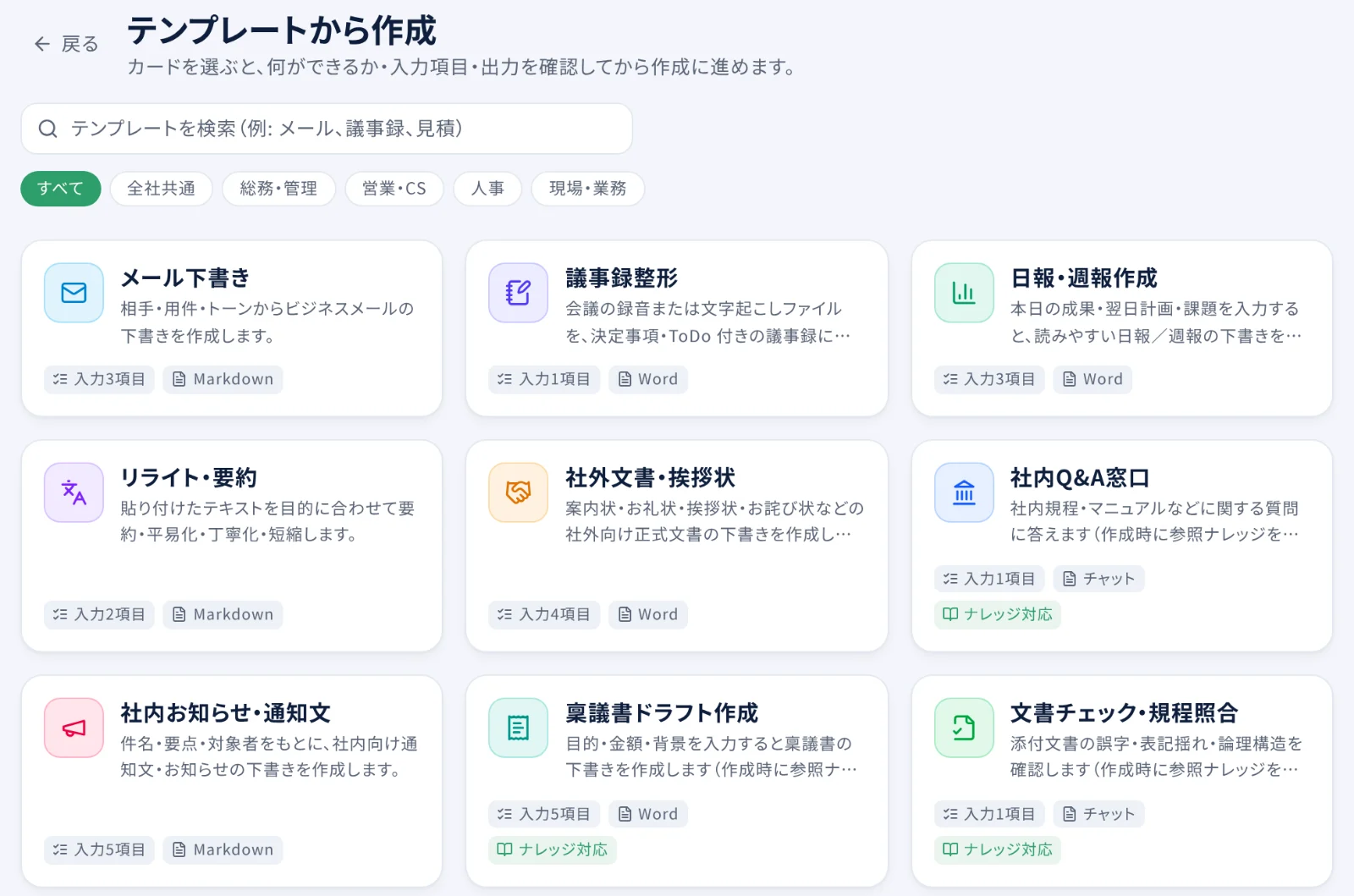This screenshot has height=896, width=1354.
Task: Click the book icon in 稟議書ドラフト作成 ナレッジ対応 tag
Action: click(x=504, y=849)
